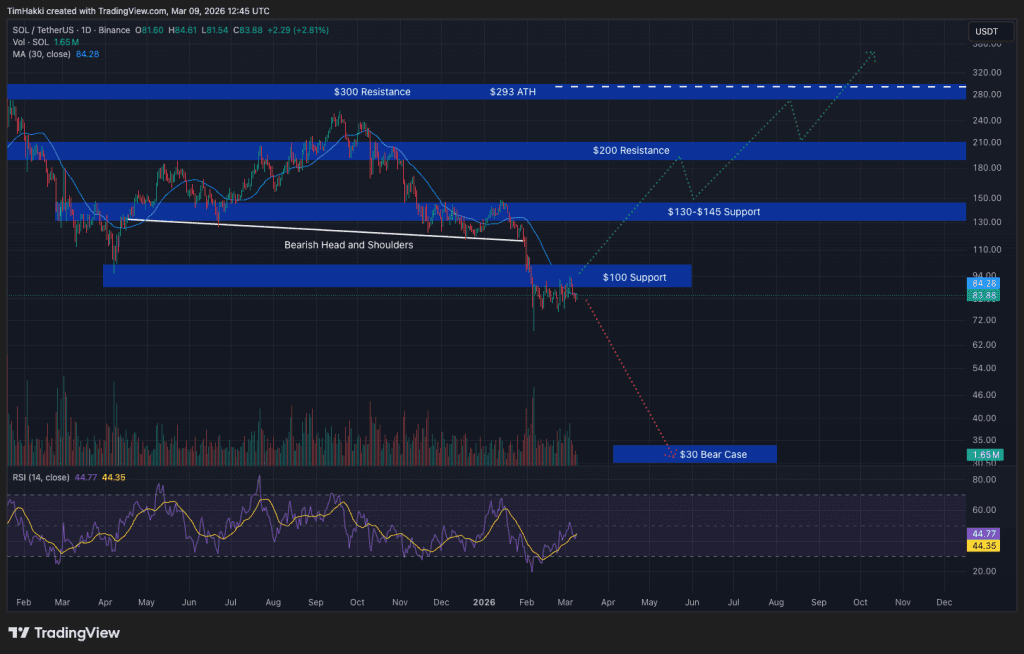Click the $130-$145 Support label
This screenshot has width=1024, height=654.
[713, 212]
